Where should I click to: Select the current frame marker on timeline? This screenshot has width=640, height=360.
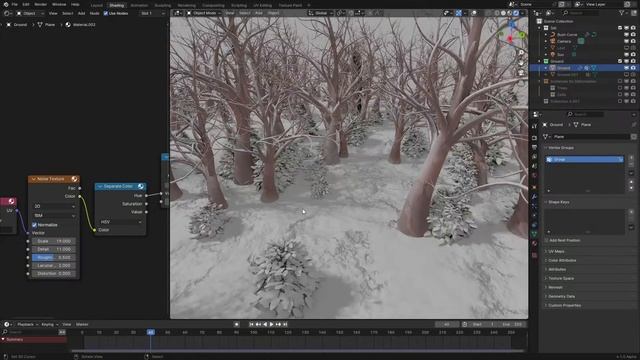[151, 332]
